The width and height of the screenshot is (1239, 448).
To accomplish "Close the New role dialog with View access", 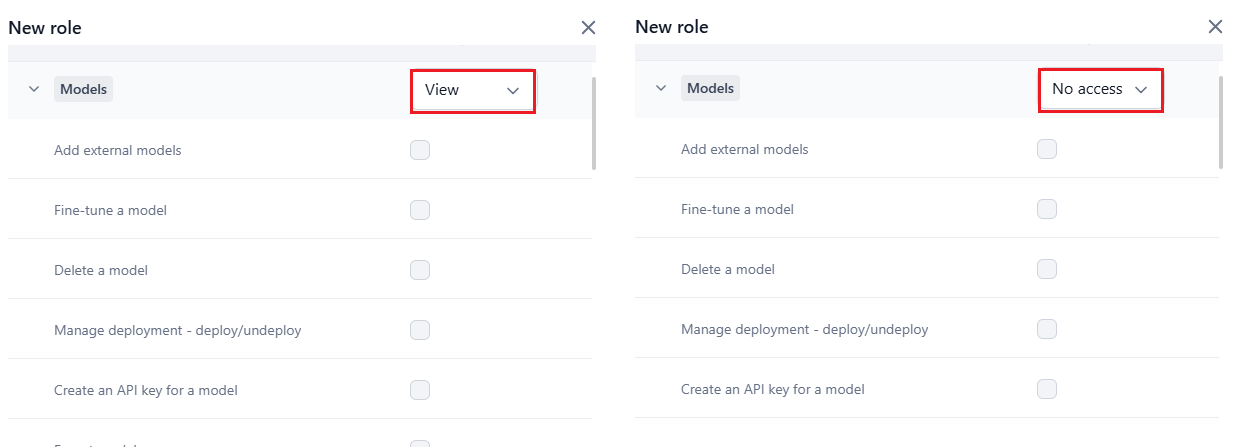I will click(x=588, y=28).
